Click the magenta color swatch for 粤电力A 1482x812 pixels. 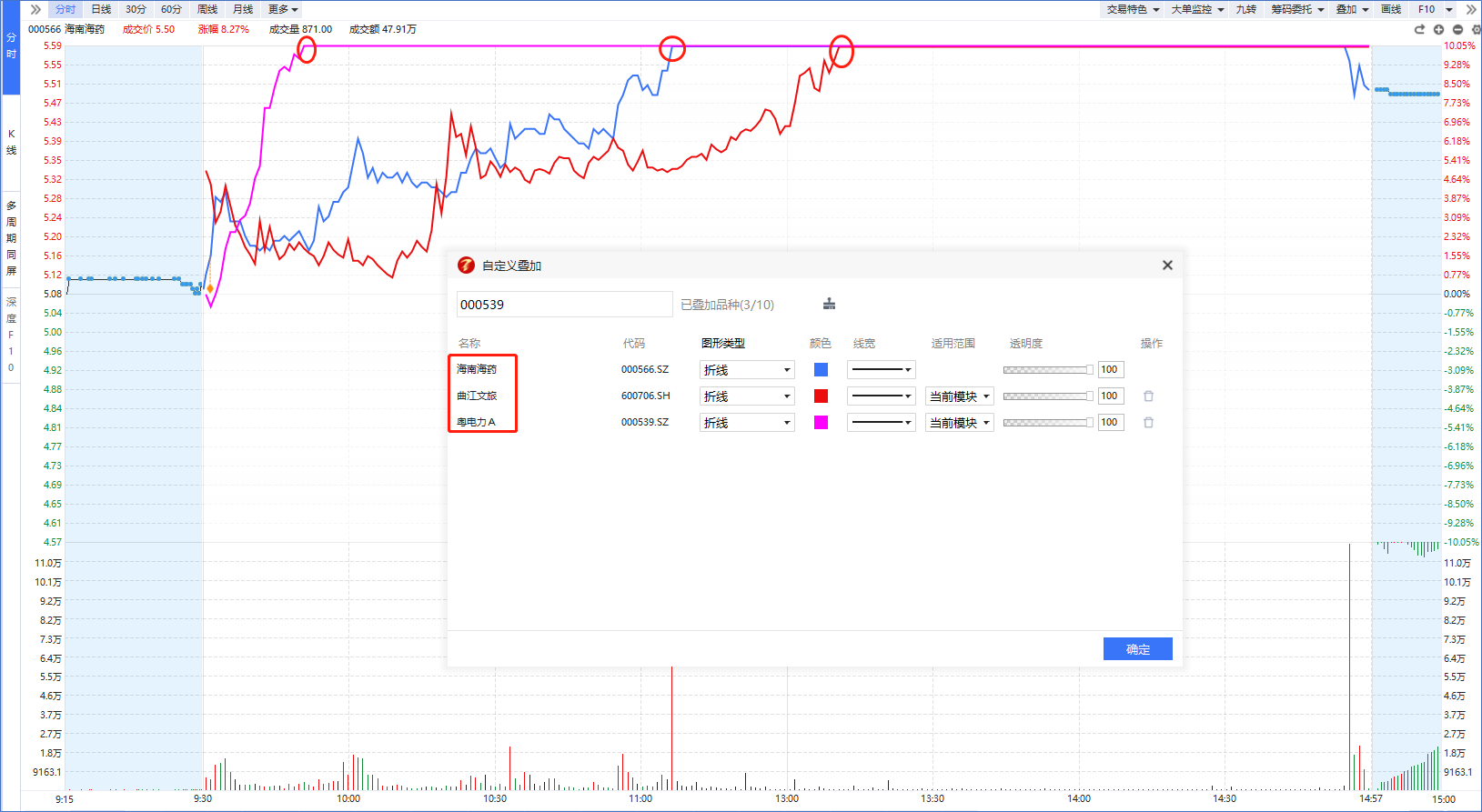[x=821, y=423]
